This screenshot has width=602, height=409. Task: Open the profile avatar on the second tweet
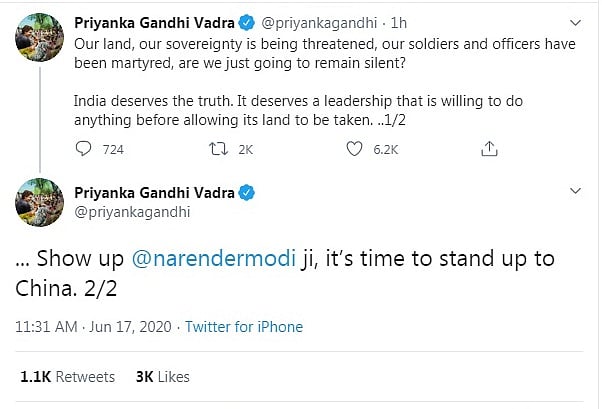click(x=40, y=202)
